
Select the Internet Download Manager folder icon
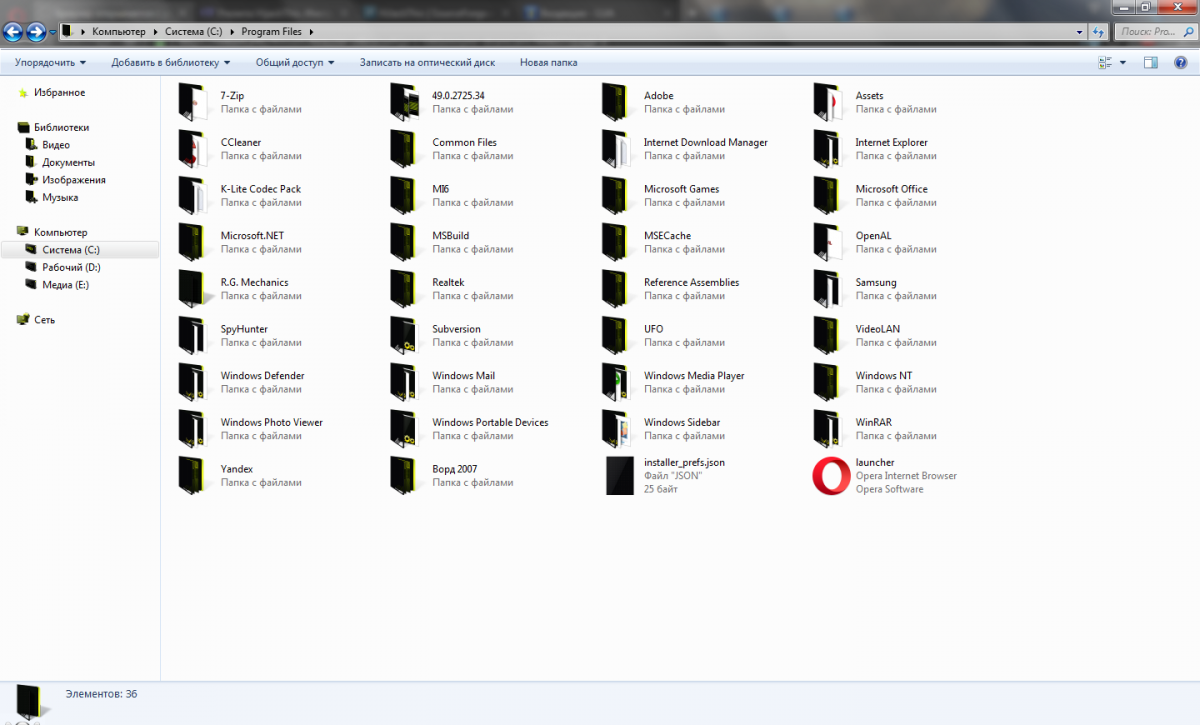[x=615, y=149]
